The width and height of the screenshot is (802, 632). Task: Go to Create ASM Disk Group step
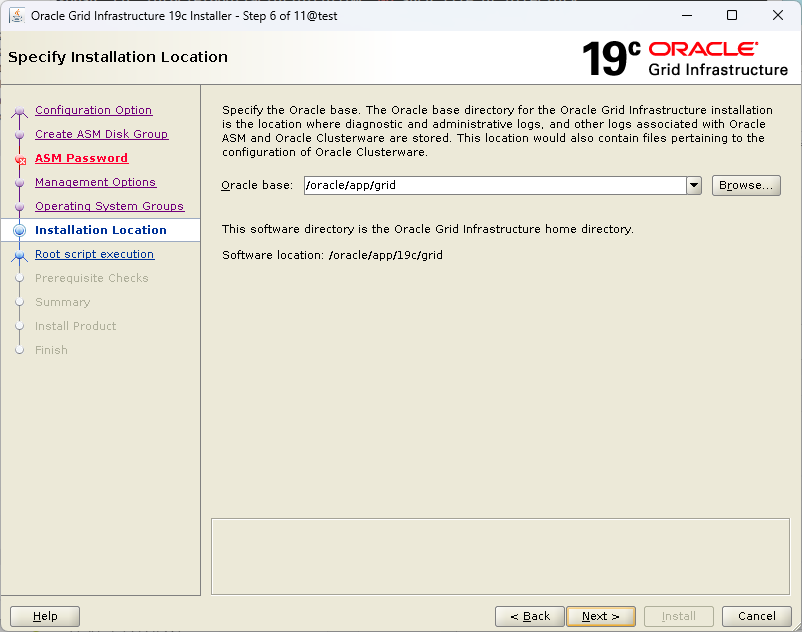(x=101, y=134)
